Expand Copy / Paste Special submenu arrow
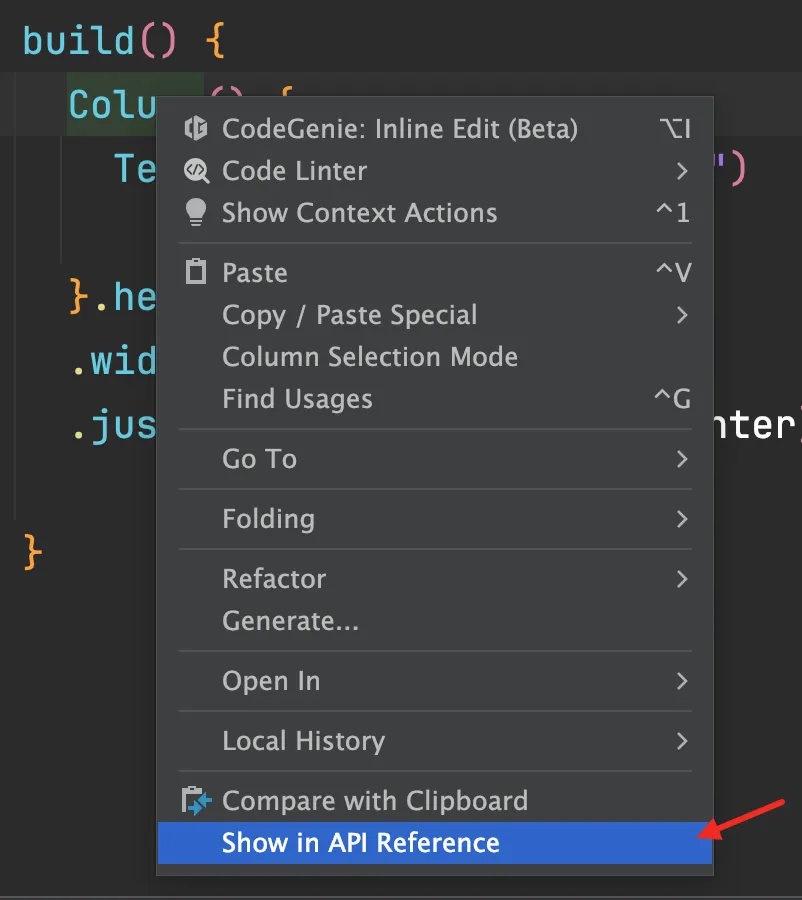This screenshot has height=900, width=802. tap(681, 315)
